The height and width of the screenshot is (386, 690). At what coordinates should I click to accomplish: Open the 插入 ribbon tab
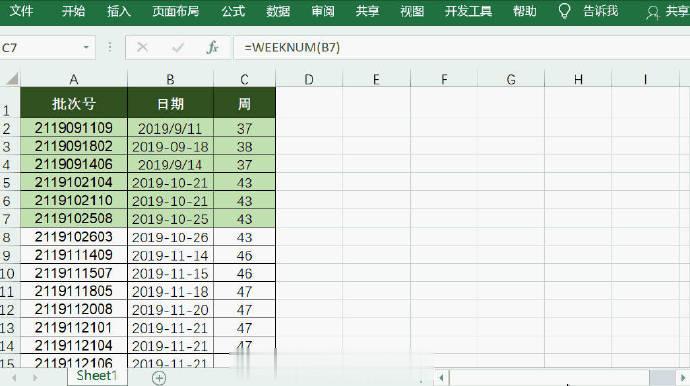click(x=119, y=11)
